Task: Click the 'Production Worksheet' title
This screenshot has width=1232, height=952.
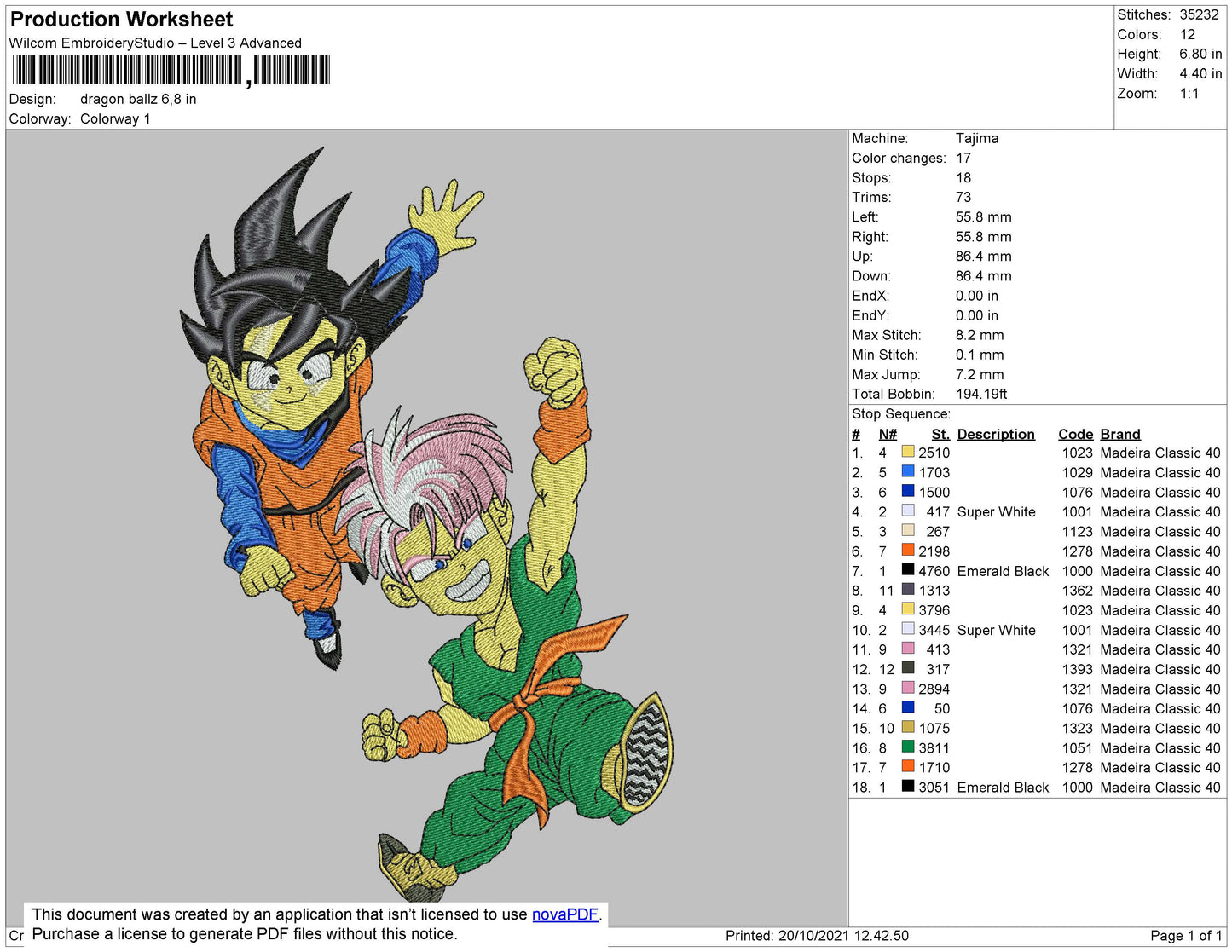Action: pos(121,20)
